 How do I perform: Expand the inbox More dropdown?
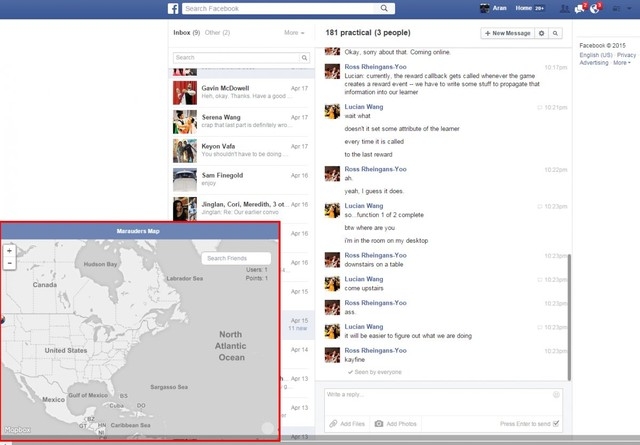coord(294,33)
